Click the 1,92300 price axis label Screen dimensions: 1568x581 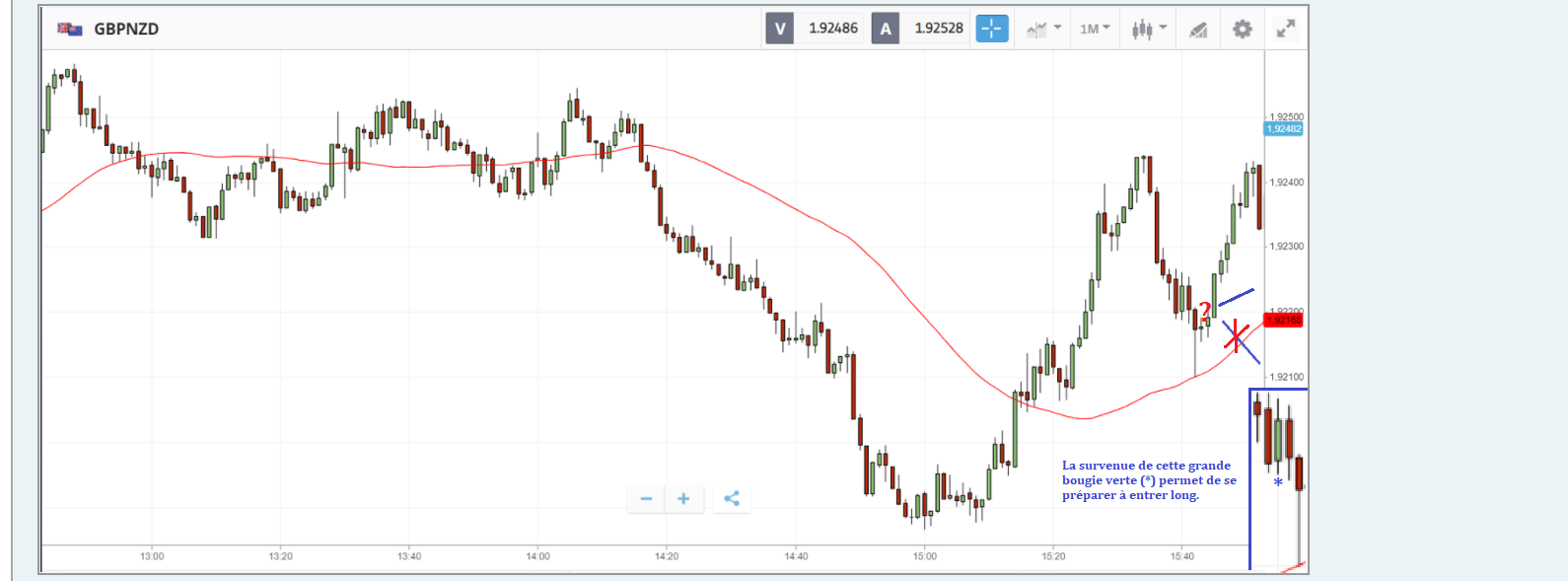tap(1286, 247)
